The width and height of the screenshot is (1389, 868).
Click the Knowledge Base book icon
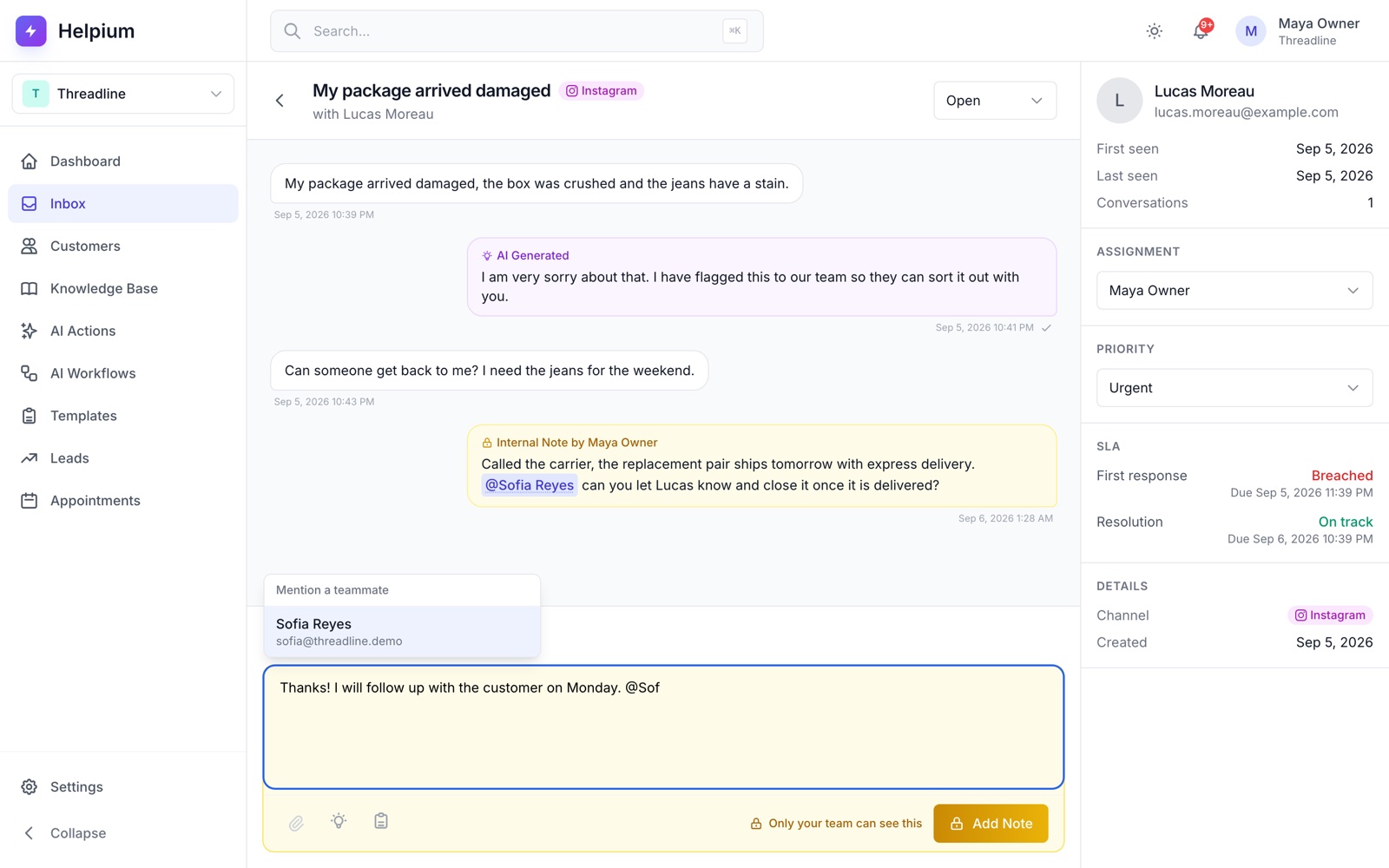[30, 289]
